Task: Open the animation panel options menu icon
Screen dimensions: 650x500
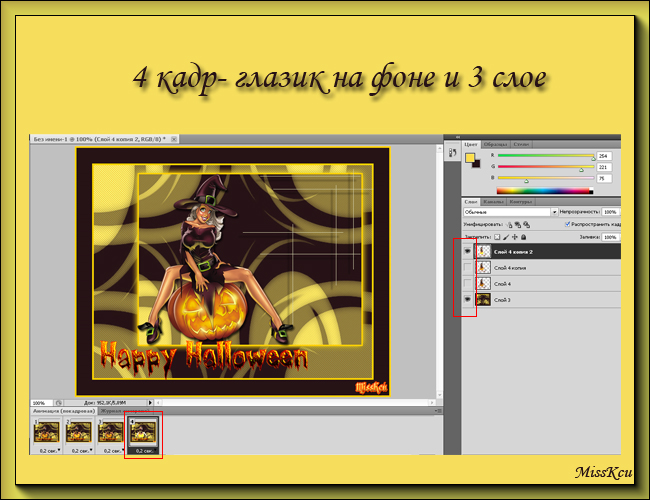Action: pos(438,411)
